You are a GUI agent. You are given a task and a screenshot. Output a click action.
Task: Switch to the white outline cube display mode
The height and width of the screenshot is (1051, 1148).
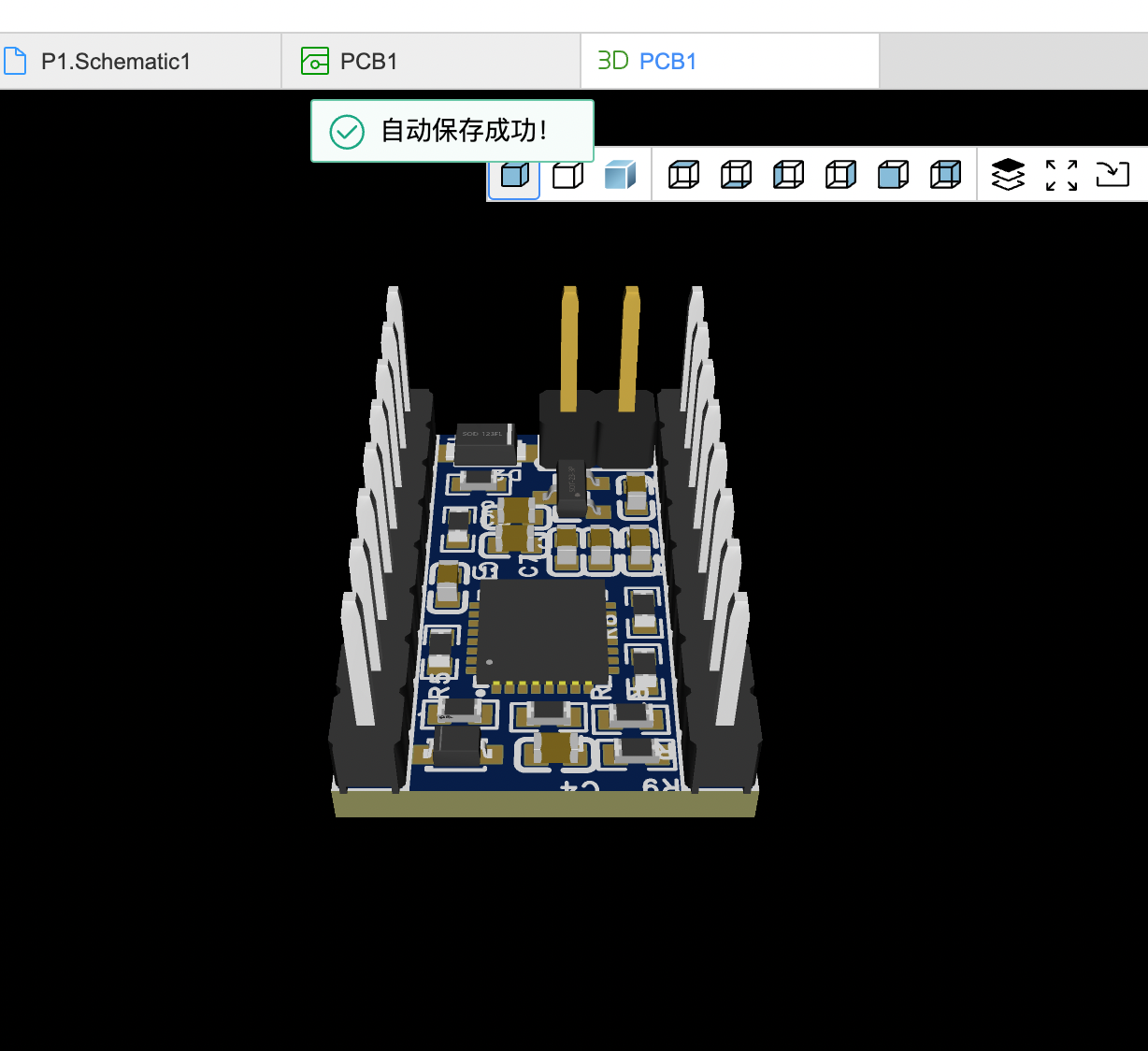point(567,175)
